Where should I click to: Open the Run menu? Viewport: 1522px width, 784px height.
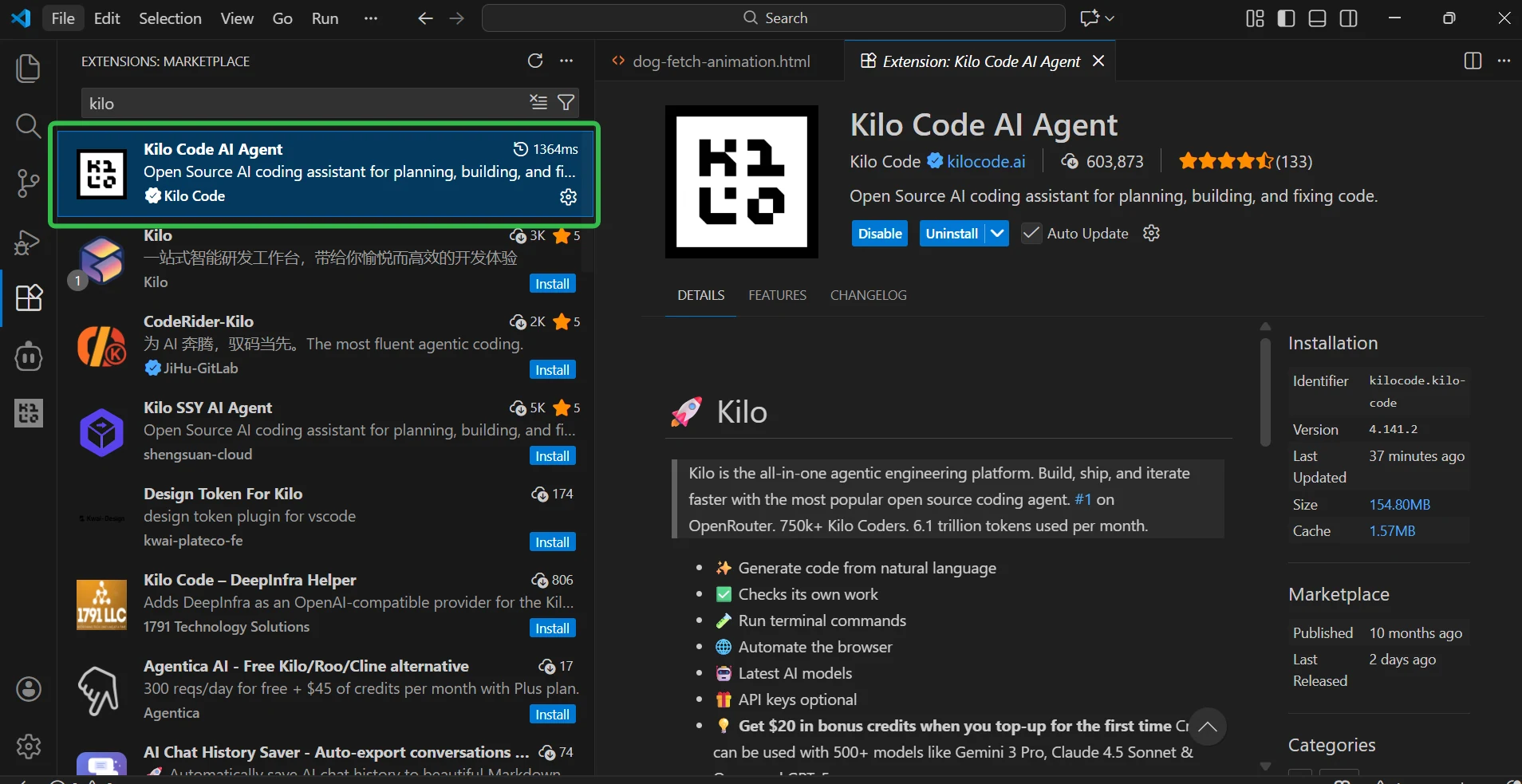(325, 18)
